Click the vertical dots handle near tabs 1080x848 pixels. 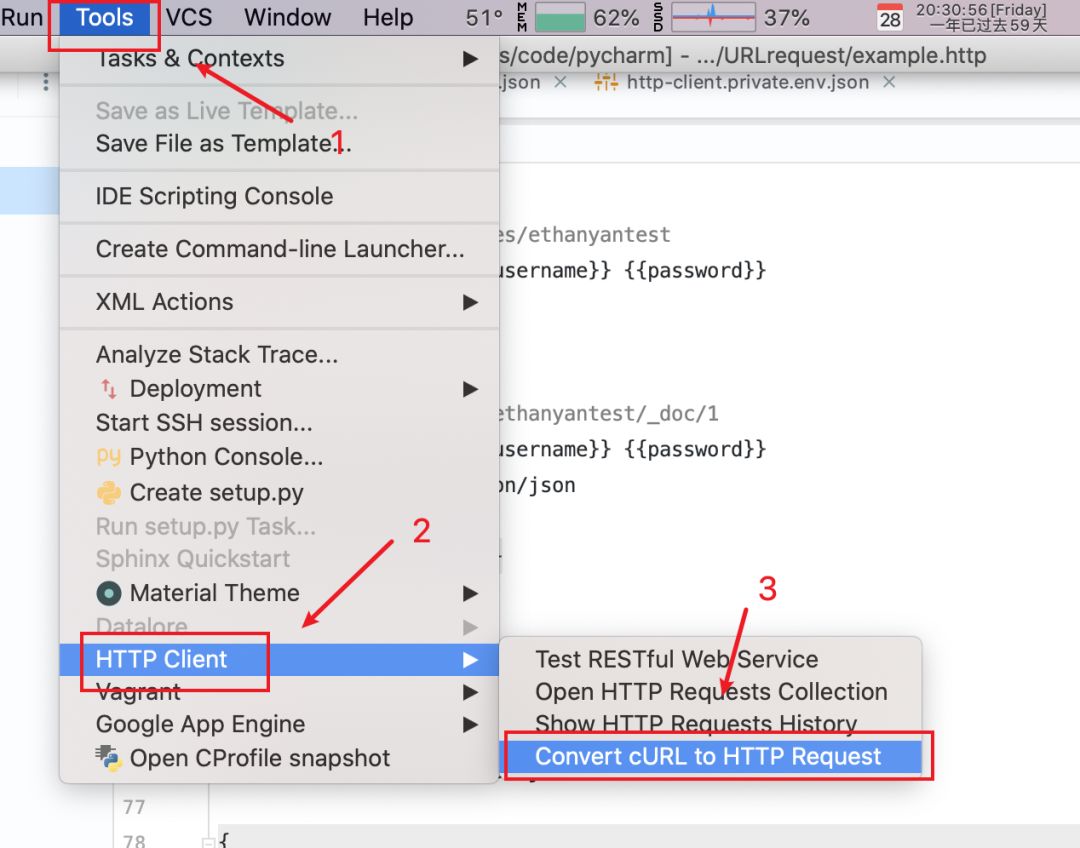click(45, 82)
